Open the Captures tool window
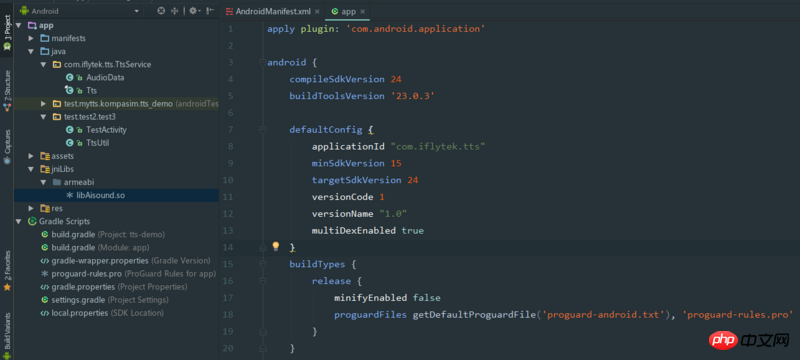The width and height of the screenshot is (800, 360). click(7, 146)
